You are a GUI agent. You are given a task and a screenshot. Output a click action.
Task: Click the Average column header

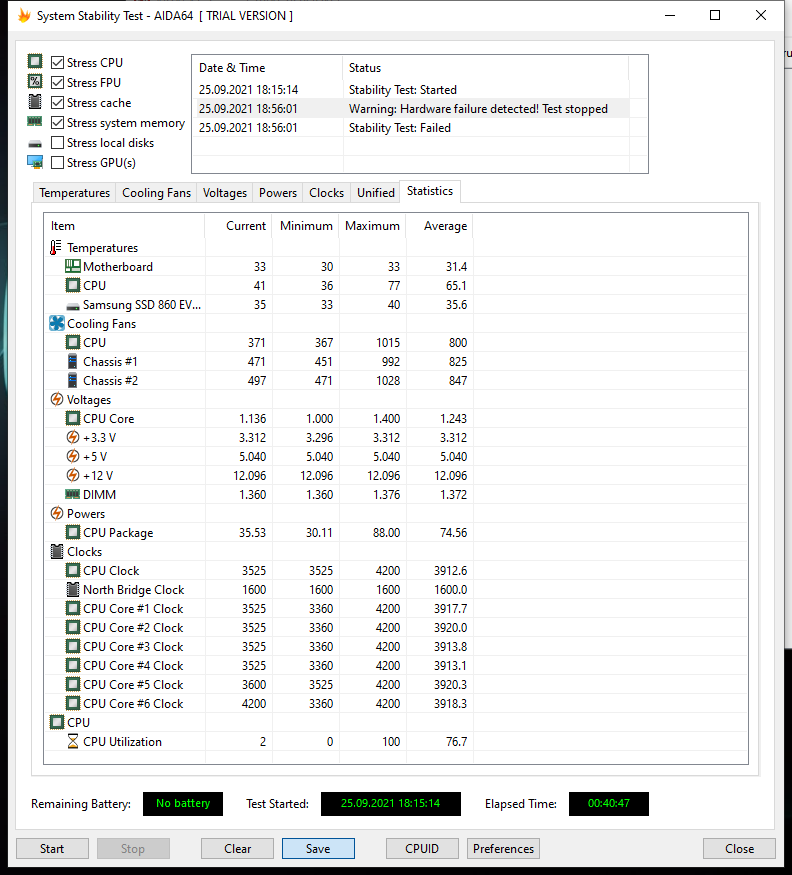(440, 226)
